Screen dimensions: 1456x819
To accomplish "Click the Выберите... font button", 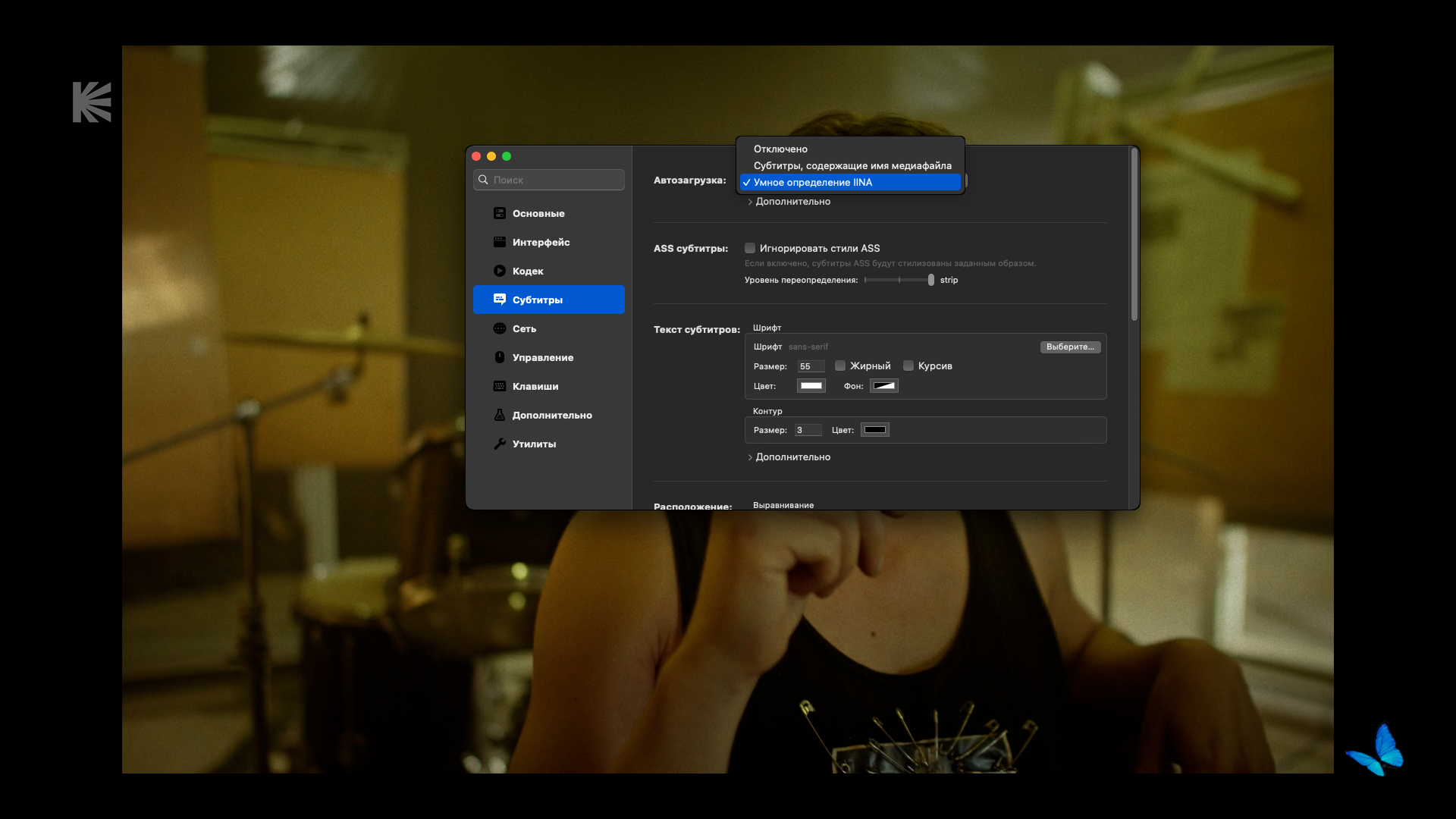I will coord(1069,347).
